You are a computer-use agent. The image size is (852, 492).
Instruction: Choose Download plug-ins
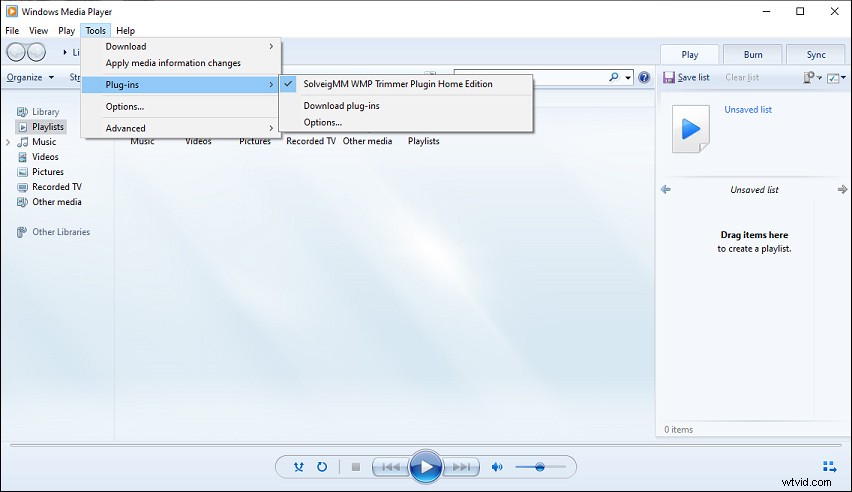coord(406,105)
